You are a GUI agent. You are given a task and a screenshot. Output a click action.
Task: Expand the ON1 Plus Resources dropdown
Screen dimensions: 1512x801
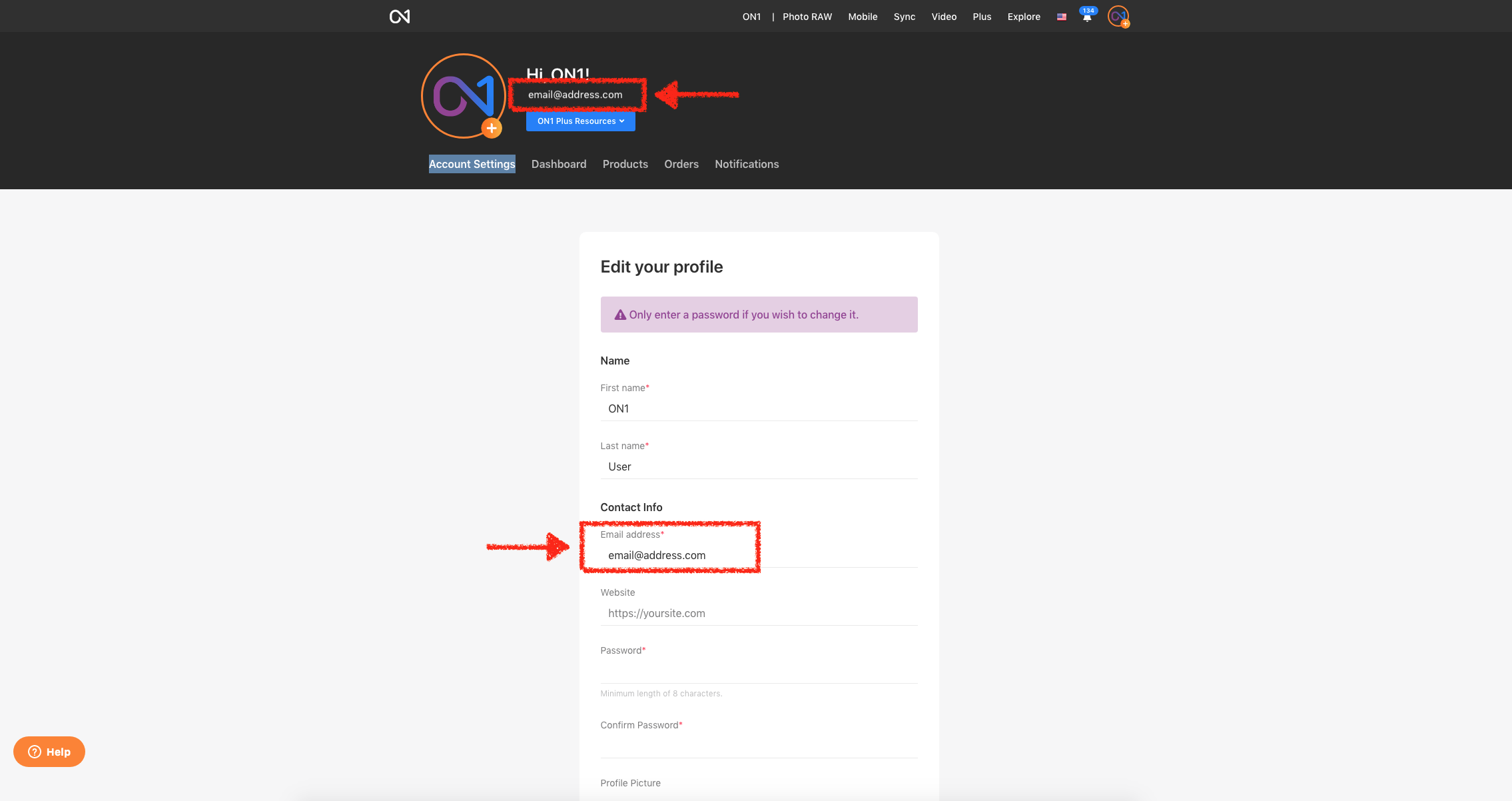click(x=580, y=121)
